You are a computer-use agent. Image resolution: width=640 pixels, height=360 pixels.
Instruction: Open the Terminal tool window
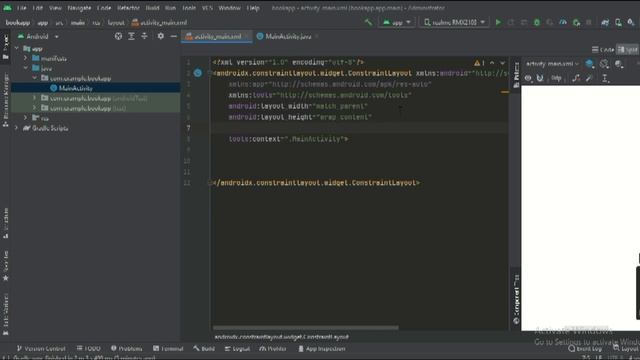[168, 349]
